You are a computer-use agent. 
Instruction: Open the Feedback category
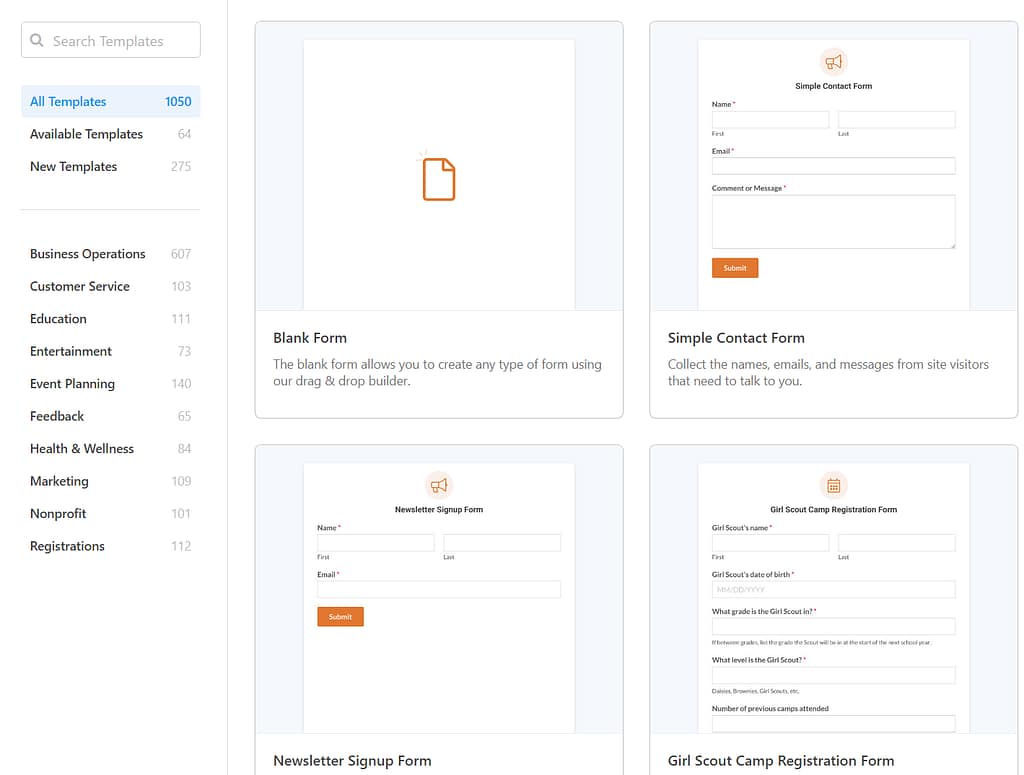57,416
